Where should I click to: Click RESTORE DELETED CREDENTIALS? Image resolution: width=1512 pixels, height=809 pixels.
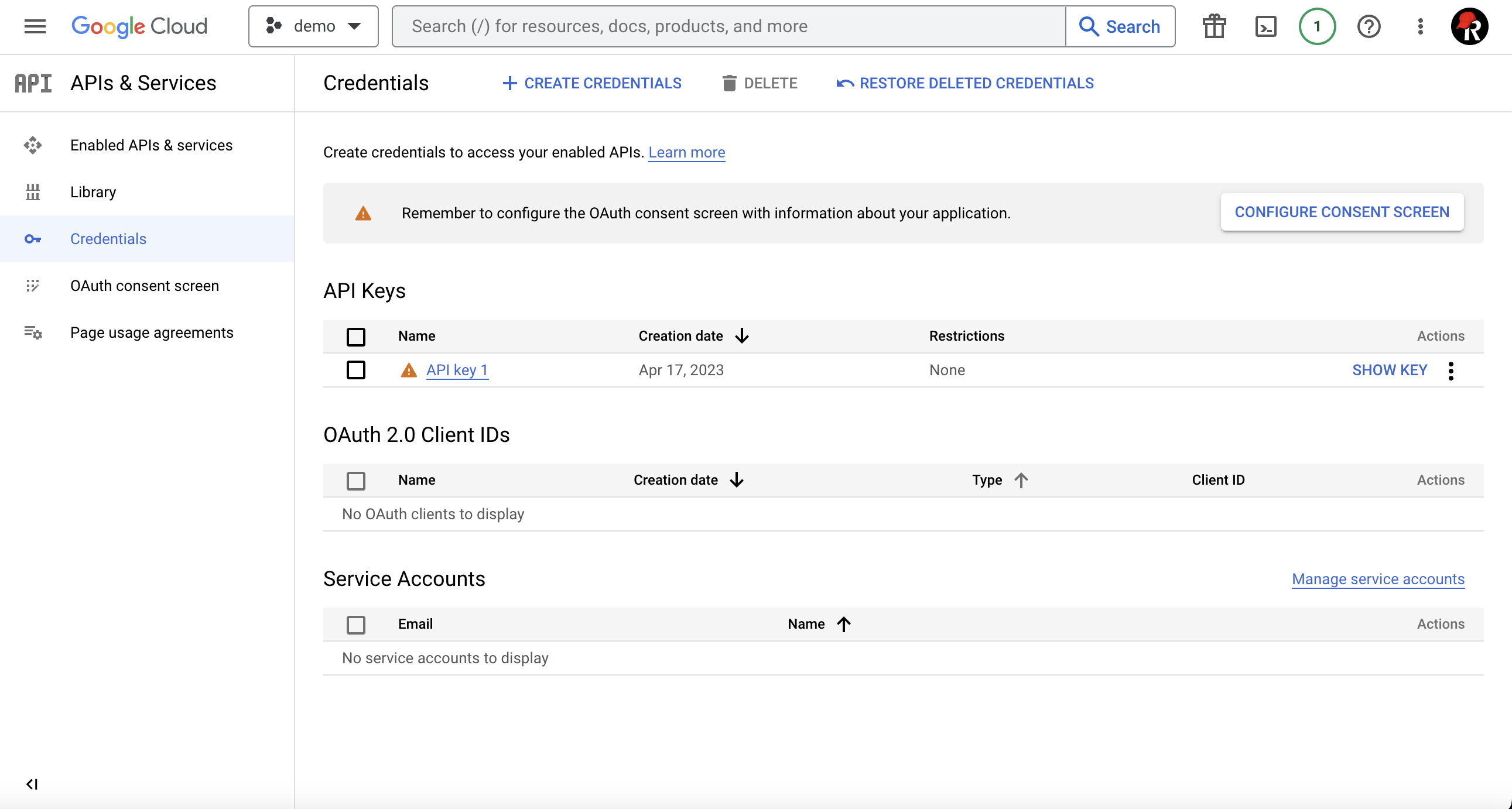point(965,83)
